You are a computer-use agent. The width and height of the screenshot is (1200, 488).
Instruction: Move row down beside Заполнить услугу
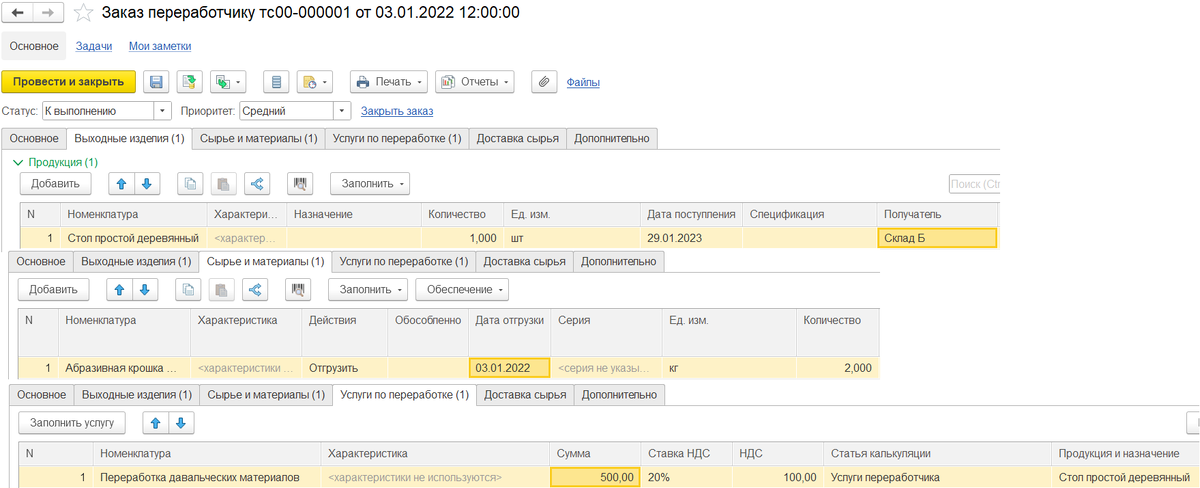pyautogui.click(x=181, y=423)
